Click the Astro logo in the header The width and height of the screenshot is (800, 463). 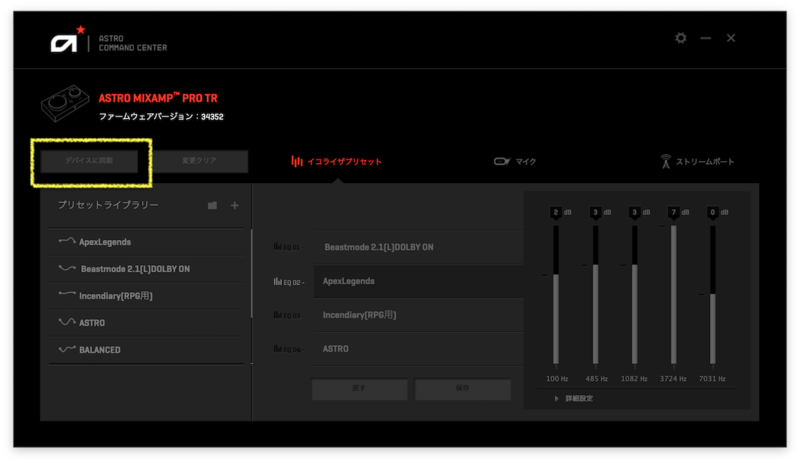68,40
